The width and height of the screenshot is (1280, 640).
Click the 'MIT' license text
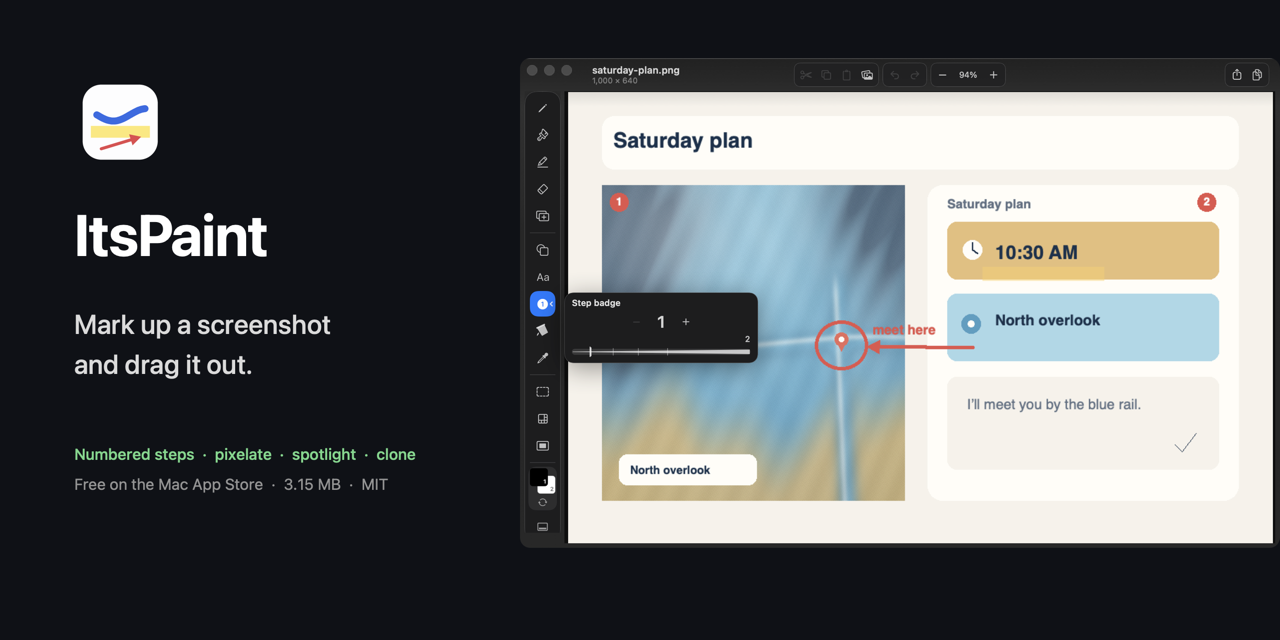coord(375,484)
